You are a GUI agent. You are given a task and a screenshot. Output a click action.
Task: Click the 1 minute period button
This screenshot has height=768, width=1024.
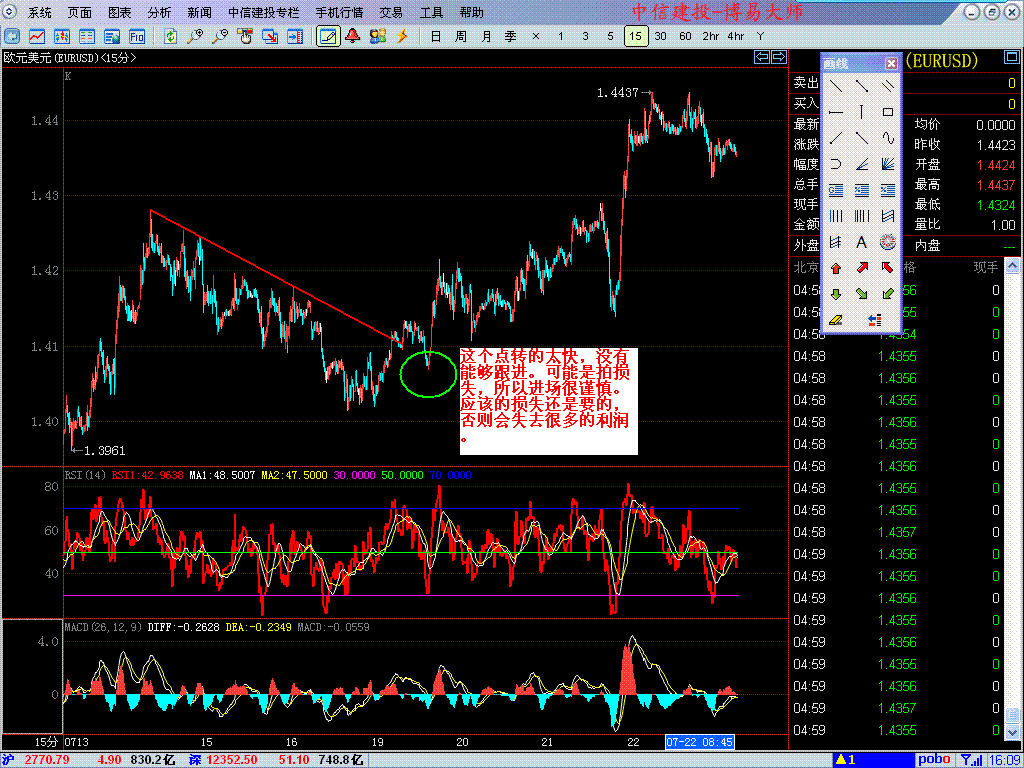coord(560,37)
